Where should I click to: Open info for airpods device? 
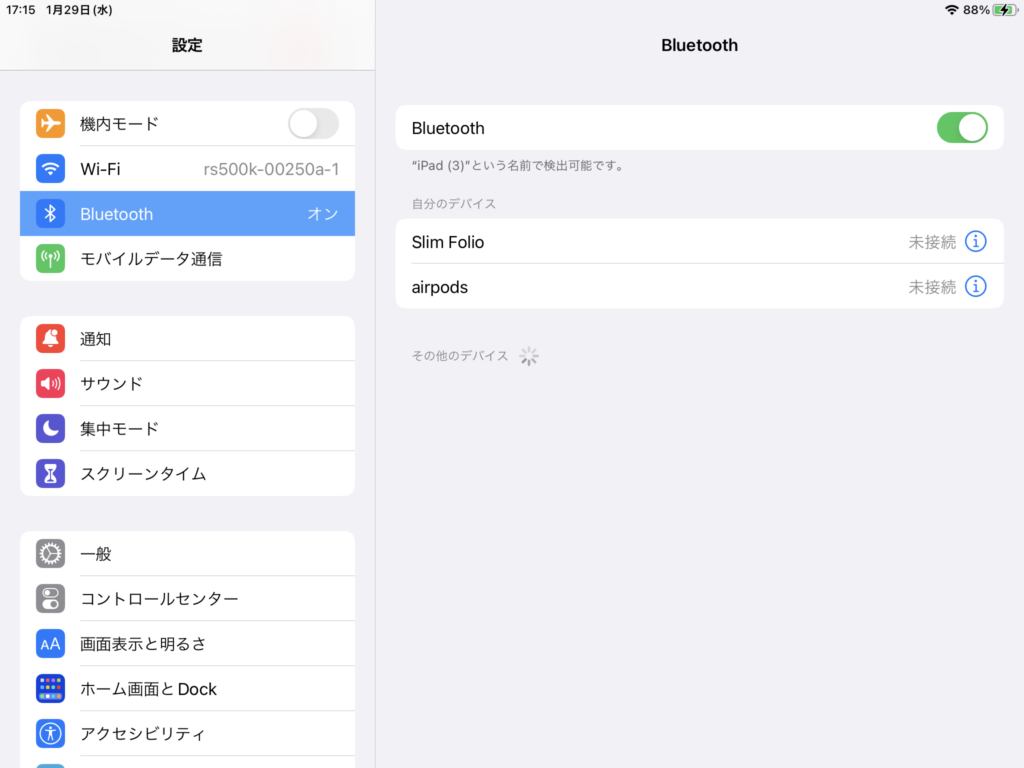pyautogui.click(x=976, y=287)
